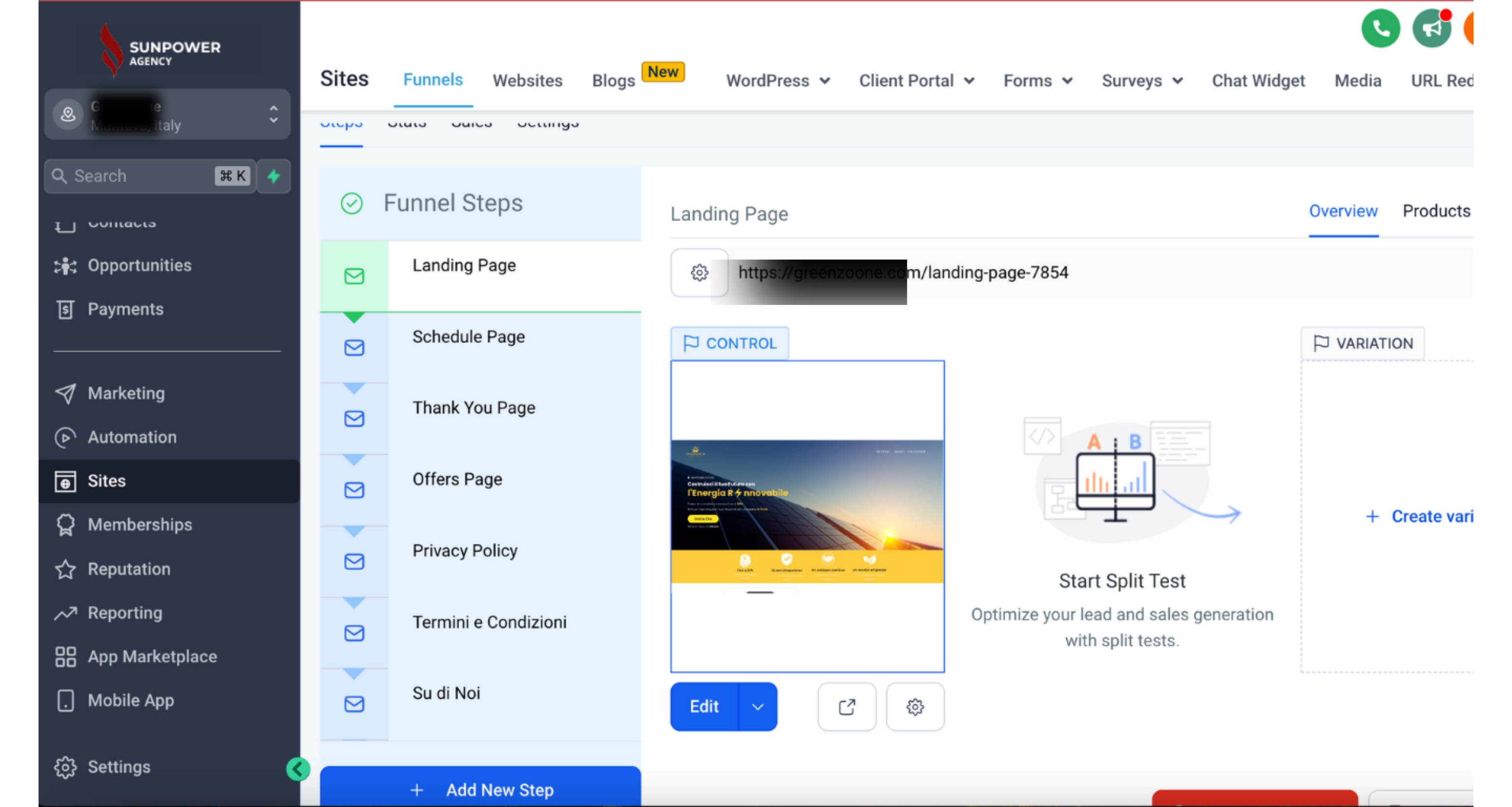The height and width of the screenshot is (807, 1512).
Task: Select the Thank You Page funnel step
Action: click(480, 419)
